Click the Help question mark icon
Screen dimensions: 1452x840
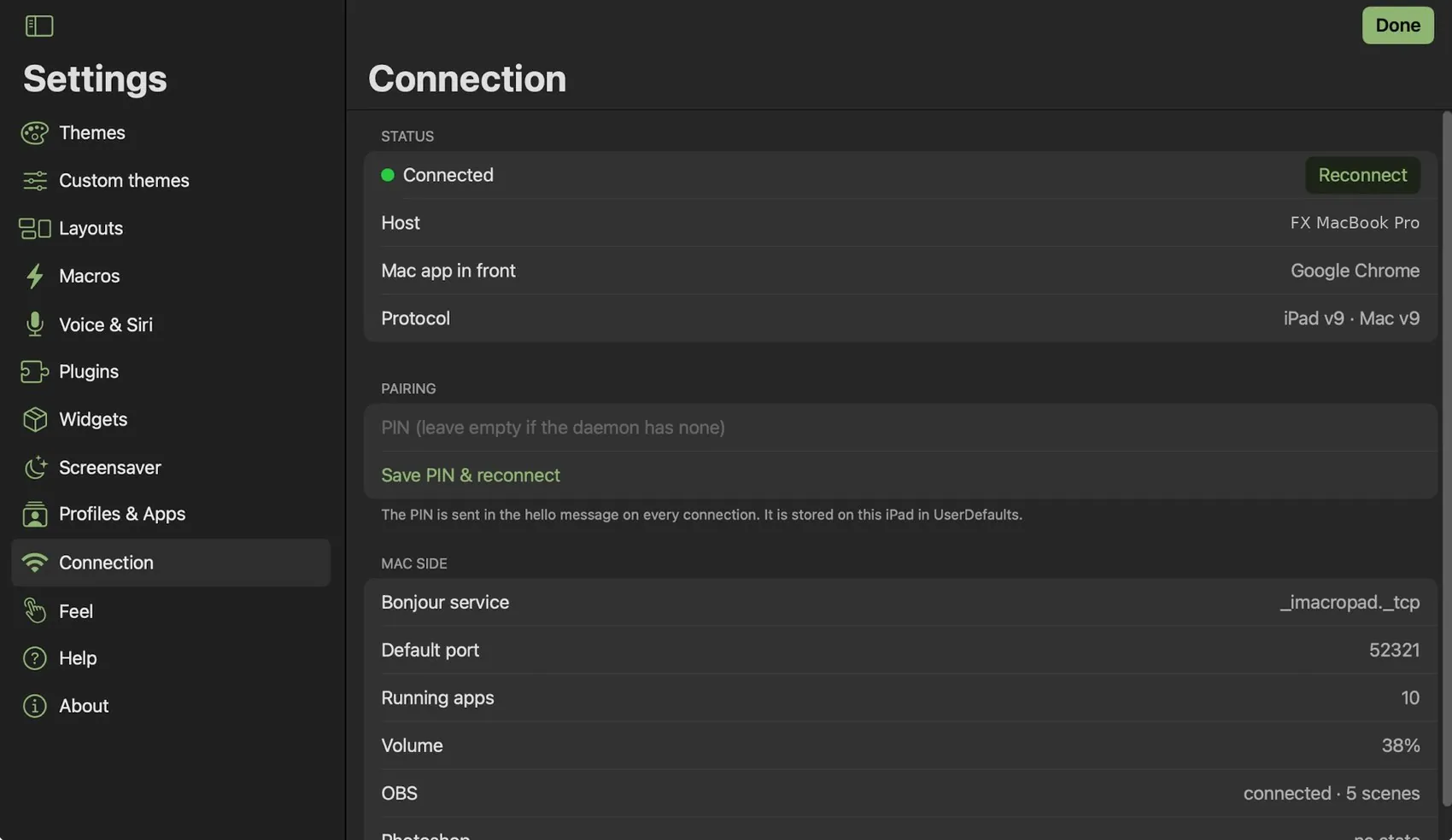point(35,658)
